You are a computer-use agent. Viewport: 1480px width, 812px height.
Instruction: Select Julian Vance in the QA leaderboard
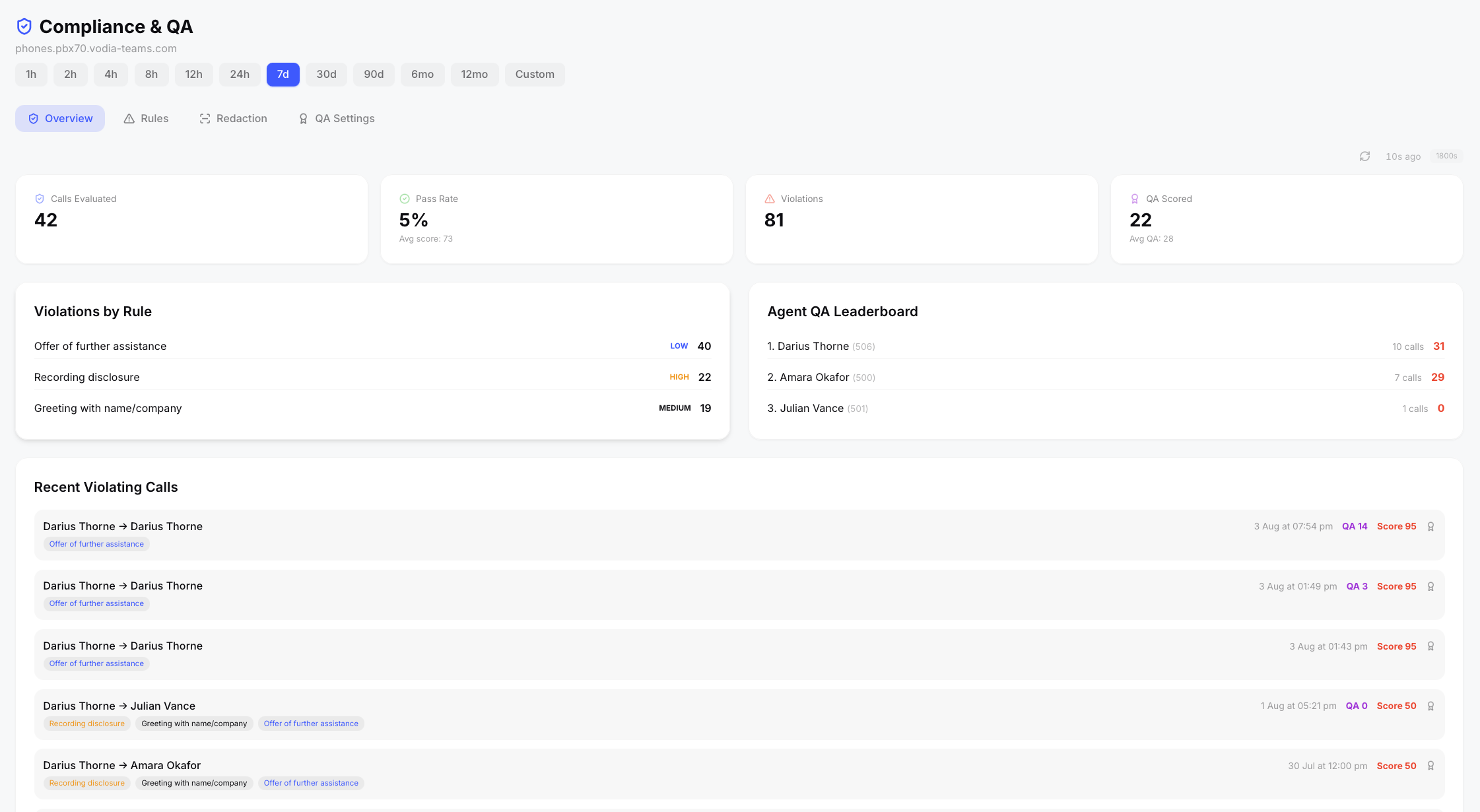(x=1106, y=408)
